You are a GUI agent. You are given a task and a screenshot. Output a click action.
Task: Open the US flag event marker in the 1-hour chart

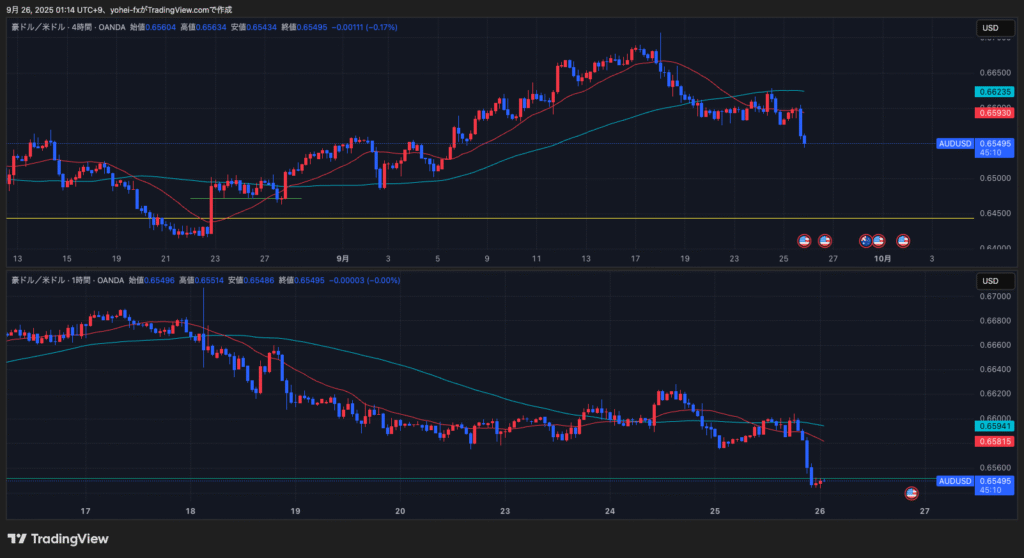pos(911,493)
